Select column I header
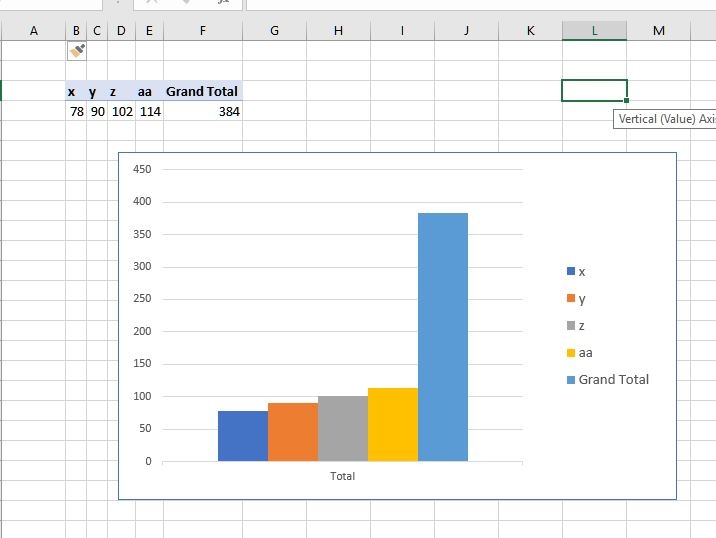Viewport: 716px width, 538px height. pyautogui.click(x=402, y=31)
